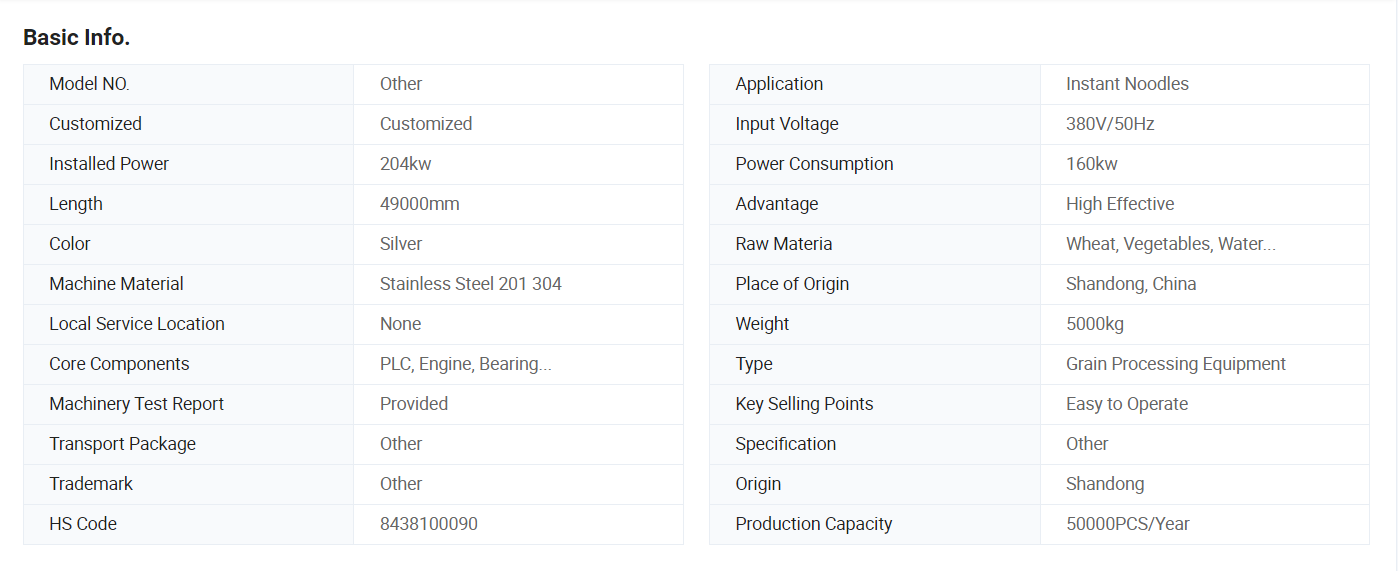Click the 'Local Service Location' label
1398x571 pixels.
click(x=136, y=324)
